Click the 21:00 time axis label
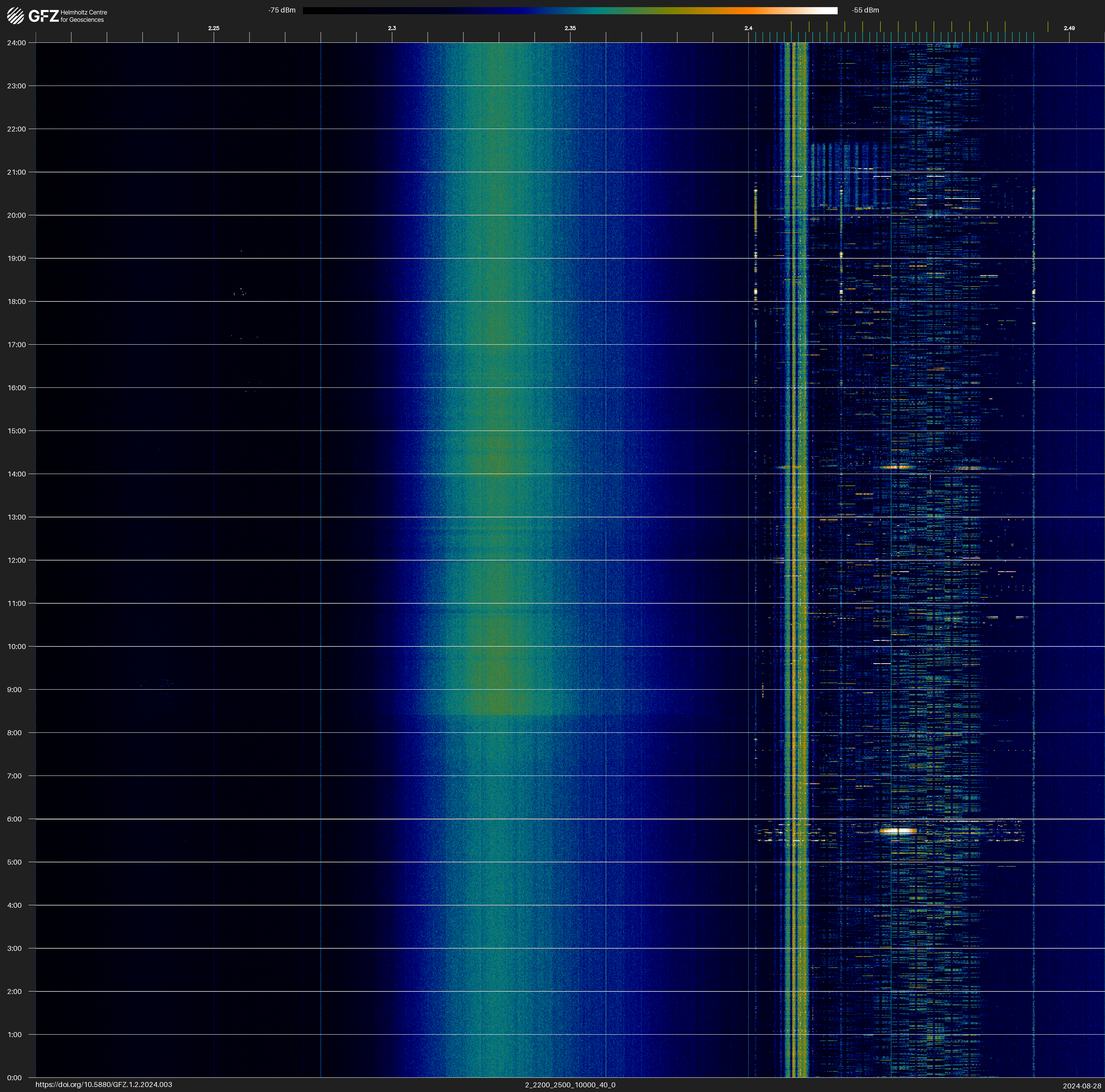Image resolution: width=1105 pixels, height=1092 pixels. [x=17, y=172]
